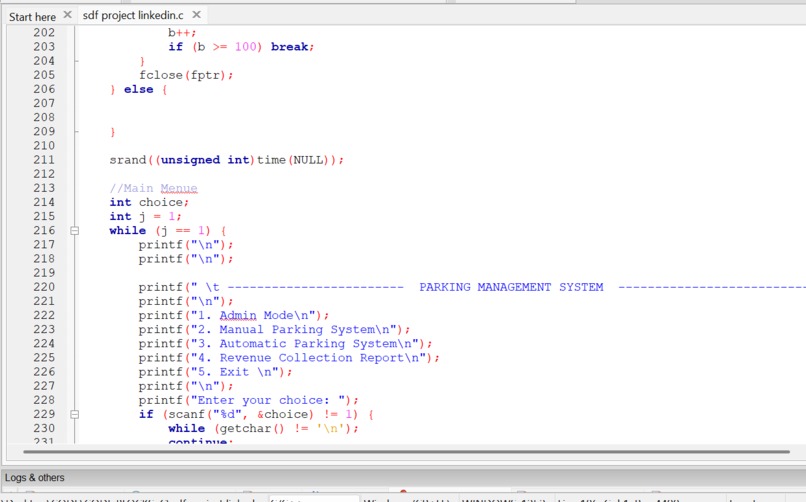Viewport: 806px width, 502px height.
Task: Click the '4. Revenue Collection Report' printf line
Action: click(289, 358)
